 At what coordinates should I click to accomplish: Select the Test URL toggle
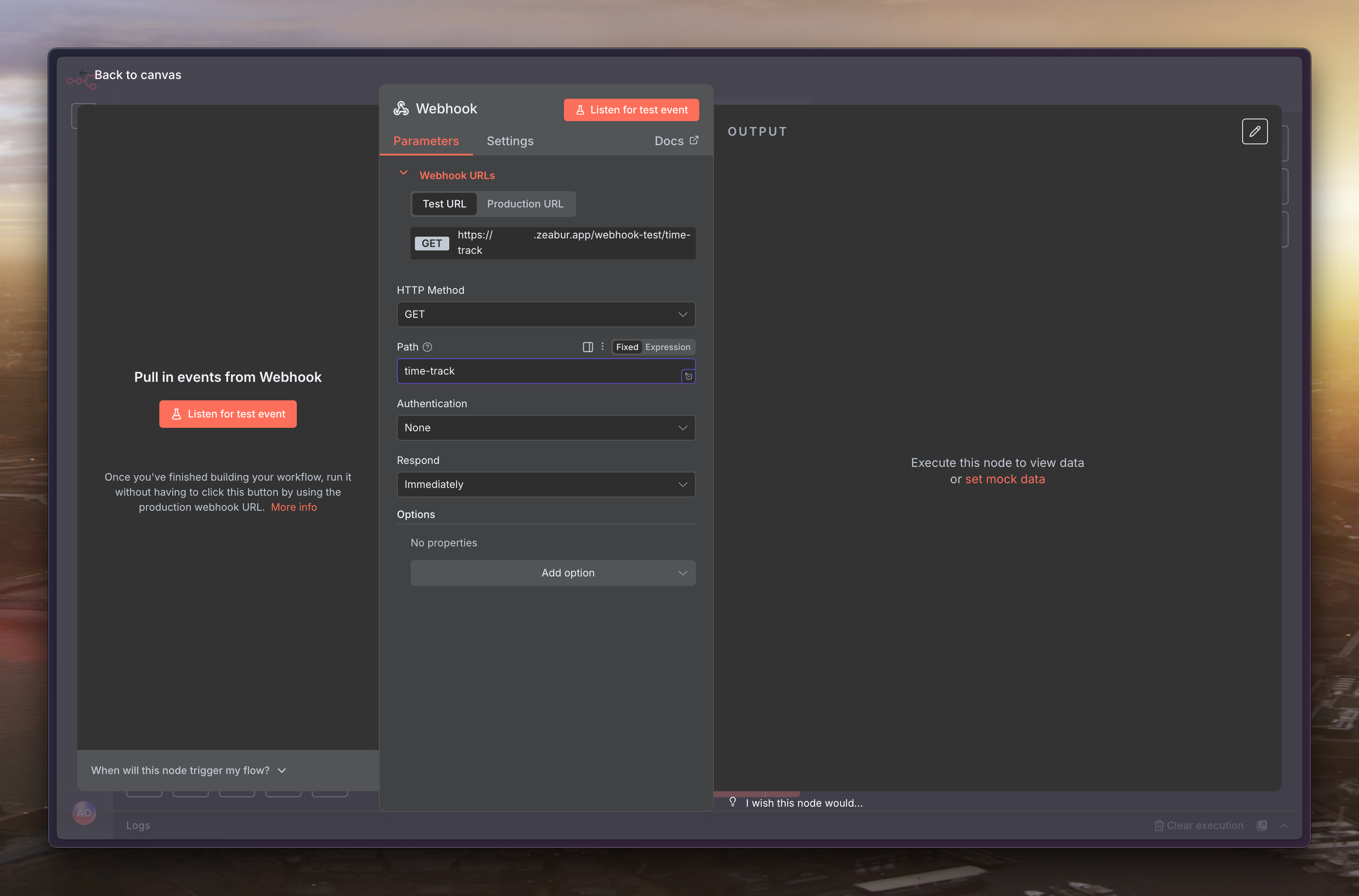444,204
